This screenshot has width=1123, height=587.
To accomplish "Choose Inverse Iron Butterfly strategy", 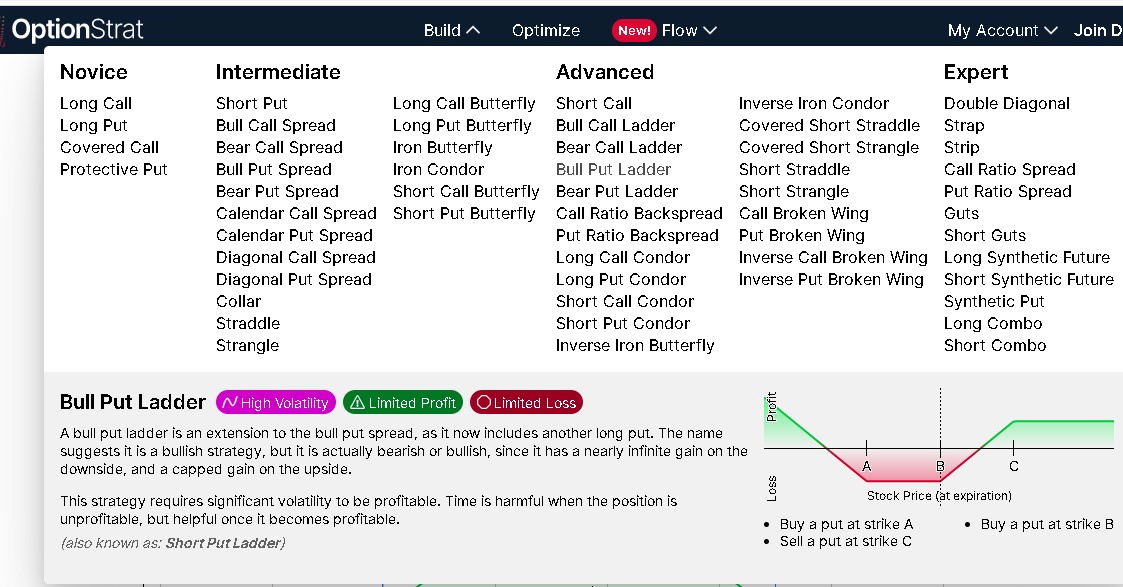I will pyautogui.click(x=635, y=345).
